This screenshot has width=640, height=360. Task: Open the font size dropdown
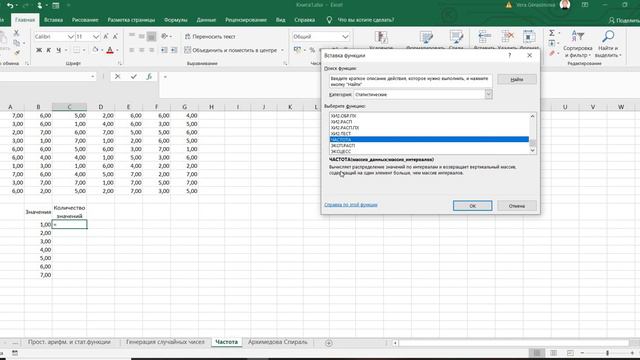pos(96,37)
